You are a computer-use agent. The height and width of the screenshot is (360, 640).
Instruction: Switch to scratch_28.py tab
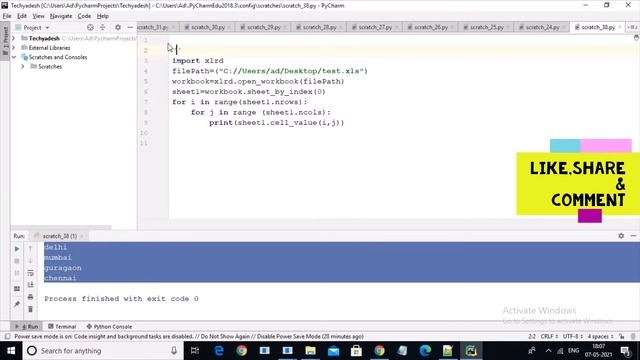click(x=319, y=27)
